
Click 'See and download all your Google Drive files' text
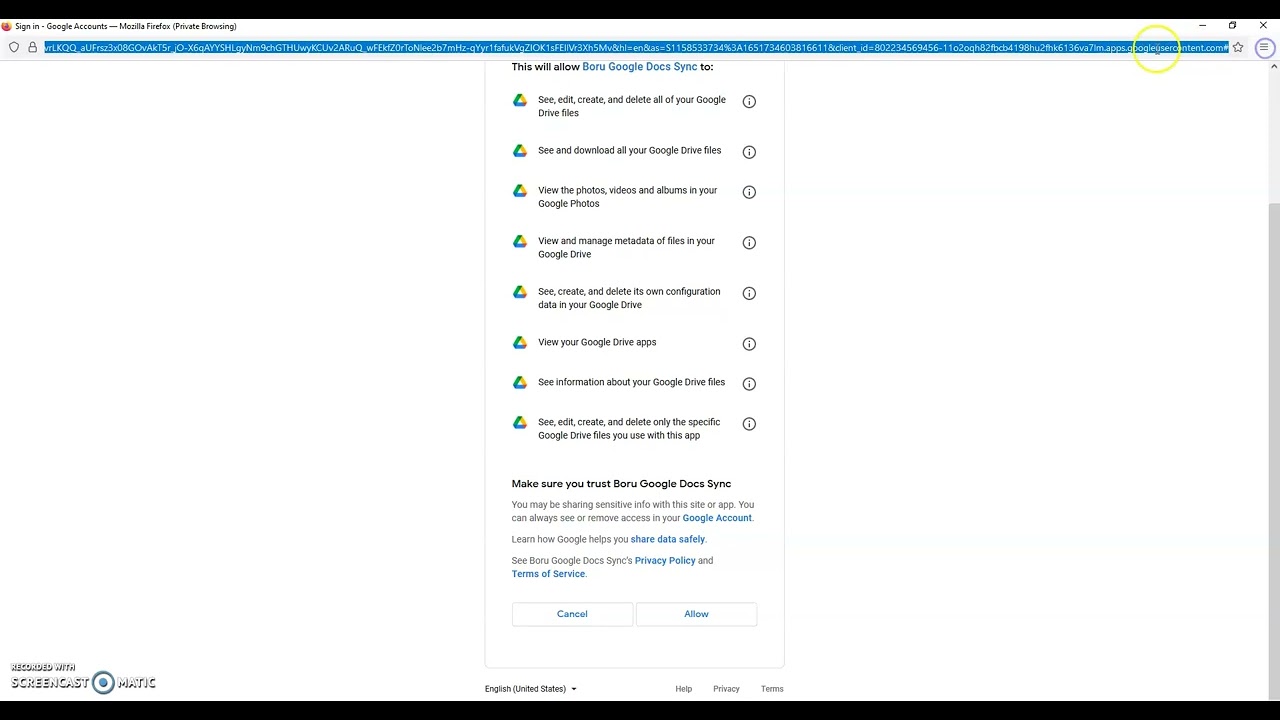click(x=629, y=151)
